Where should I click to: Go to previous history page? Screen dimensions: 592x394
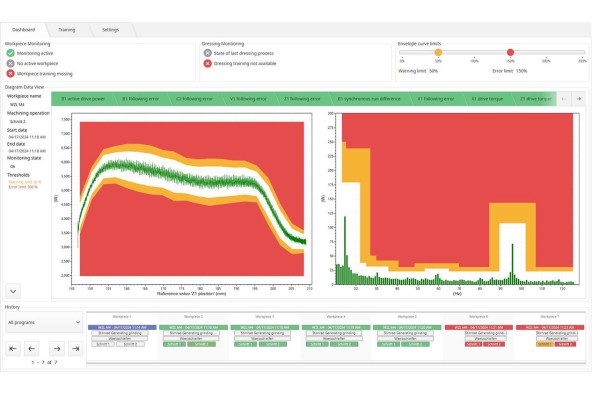tap(32, 349)
